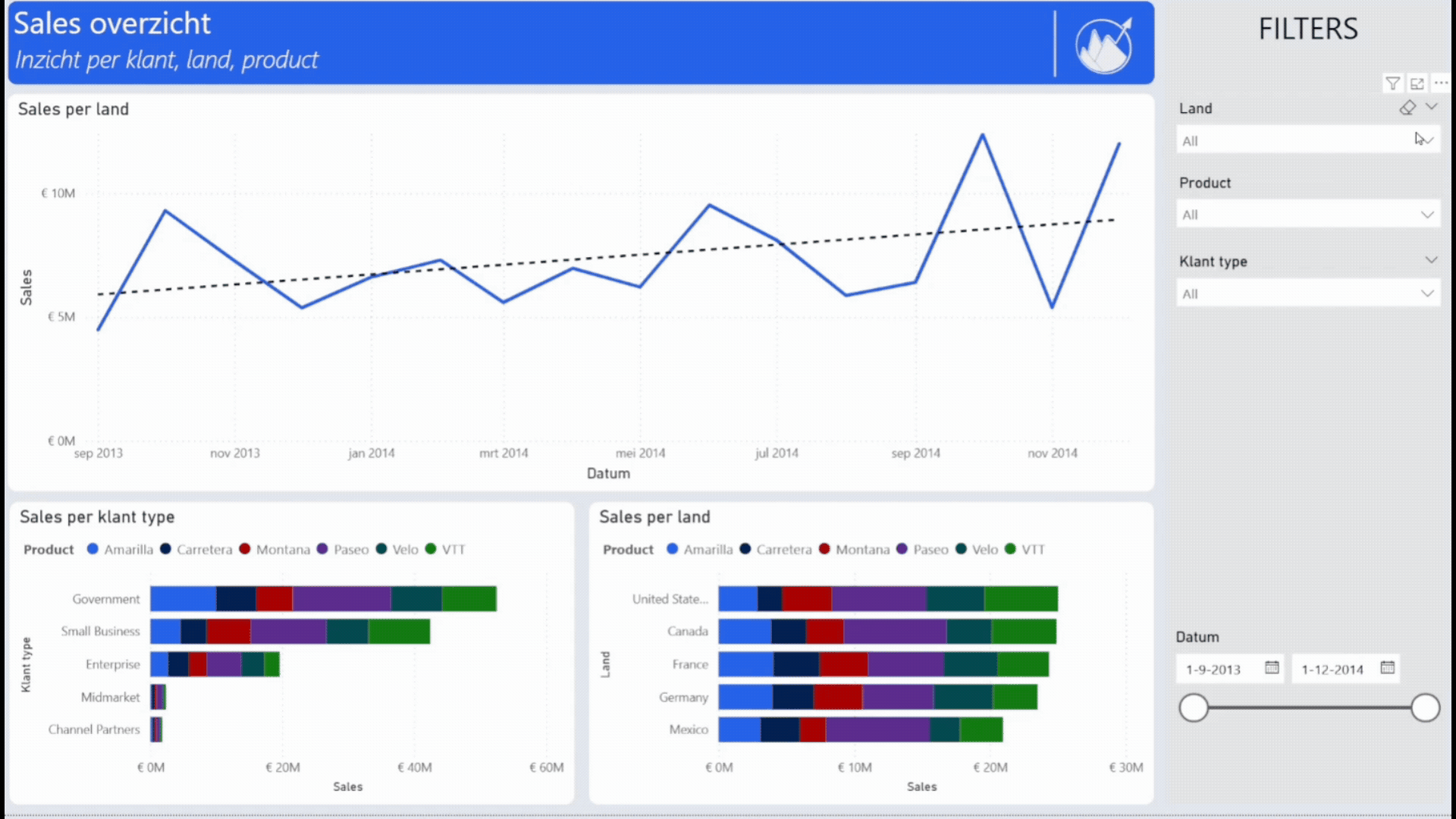1456x819 pixels.
Task: Click the Land slicer header chevron
Action: [x=1431, y=107]
